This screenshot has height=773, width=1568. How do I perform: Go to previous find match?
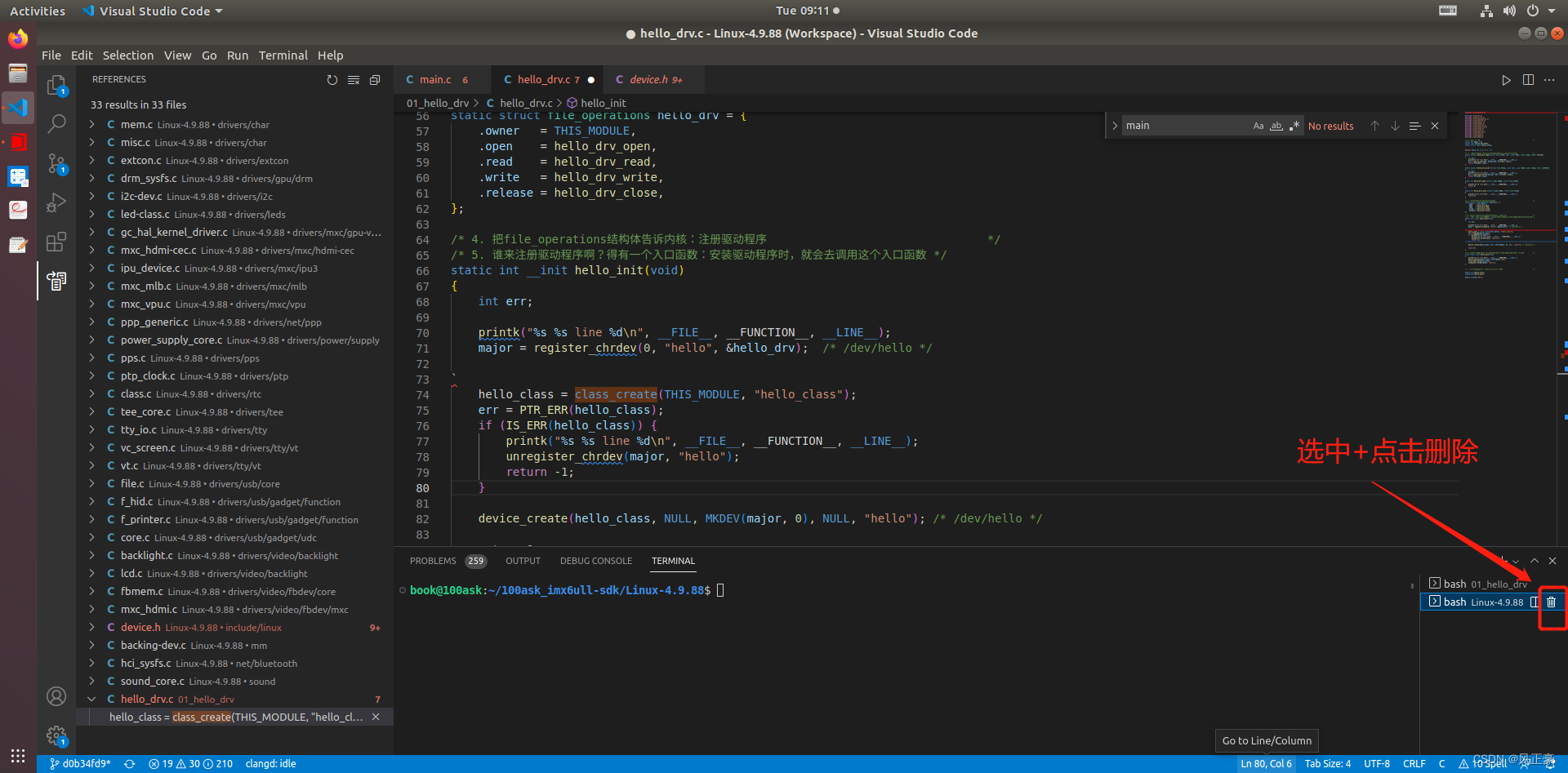1374,126
